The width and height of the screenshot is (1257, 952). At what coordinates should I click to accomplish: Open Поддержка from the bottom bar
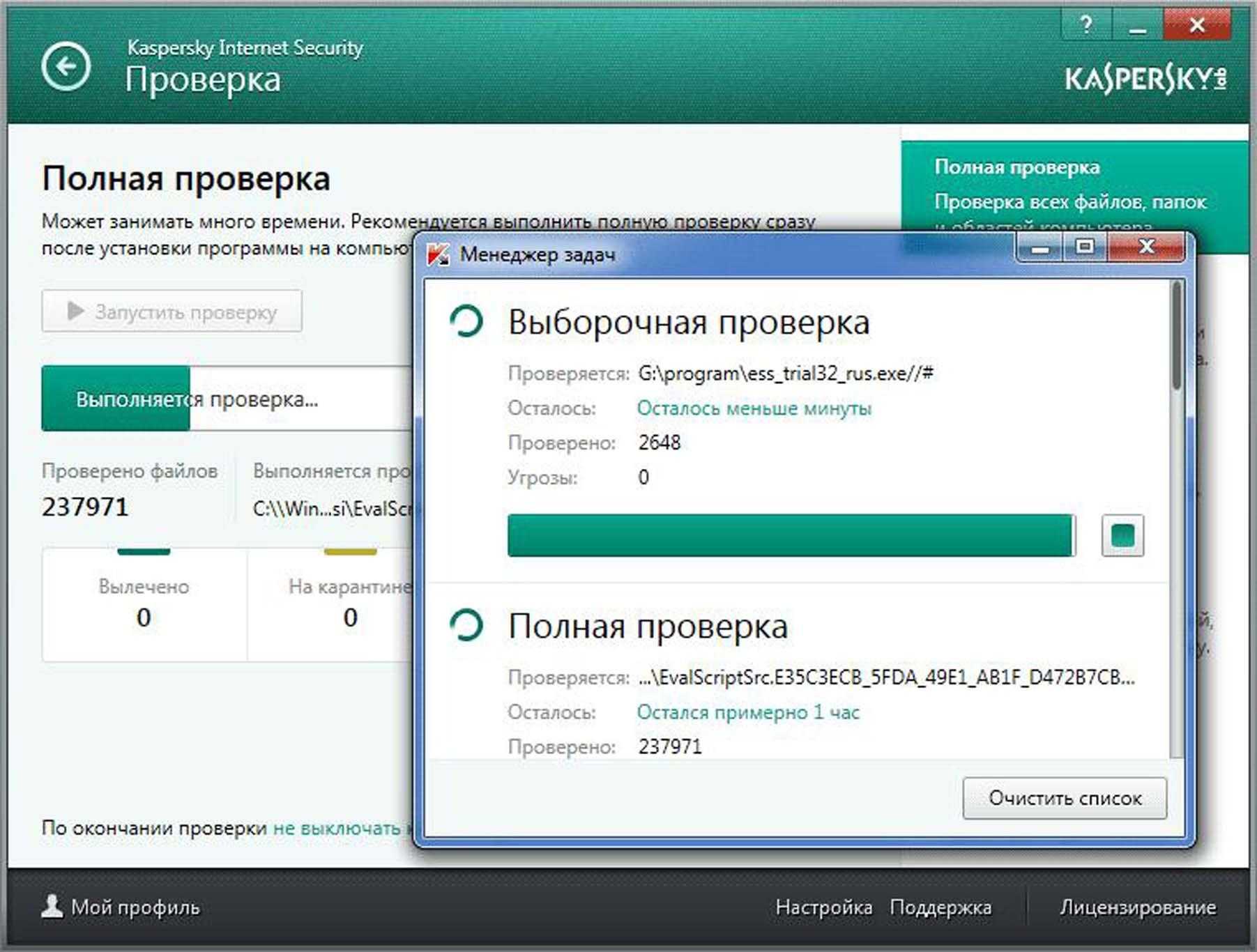point(940,907)
